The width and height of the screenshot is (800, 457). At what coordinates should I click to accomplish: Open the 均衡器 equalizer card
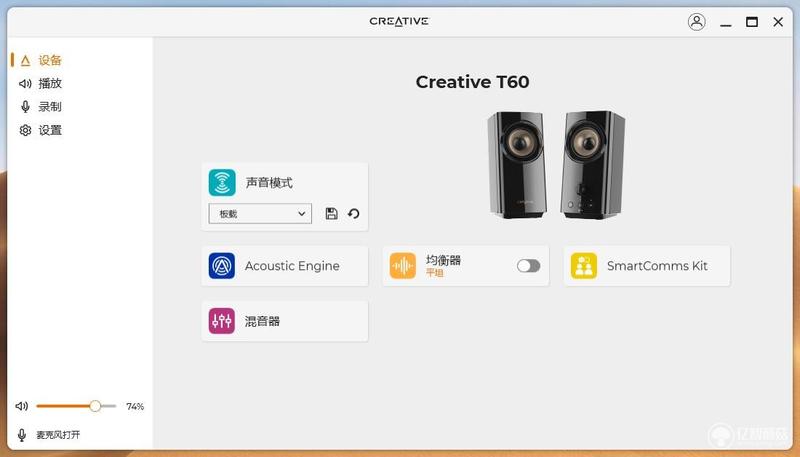(x=466, y=266)
